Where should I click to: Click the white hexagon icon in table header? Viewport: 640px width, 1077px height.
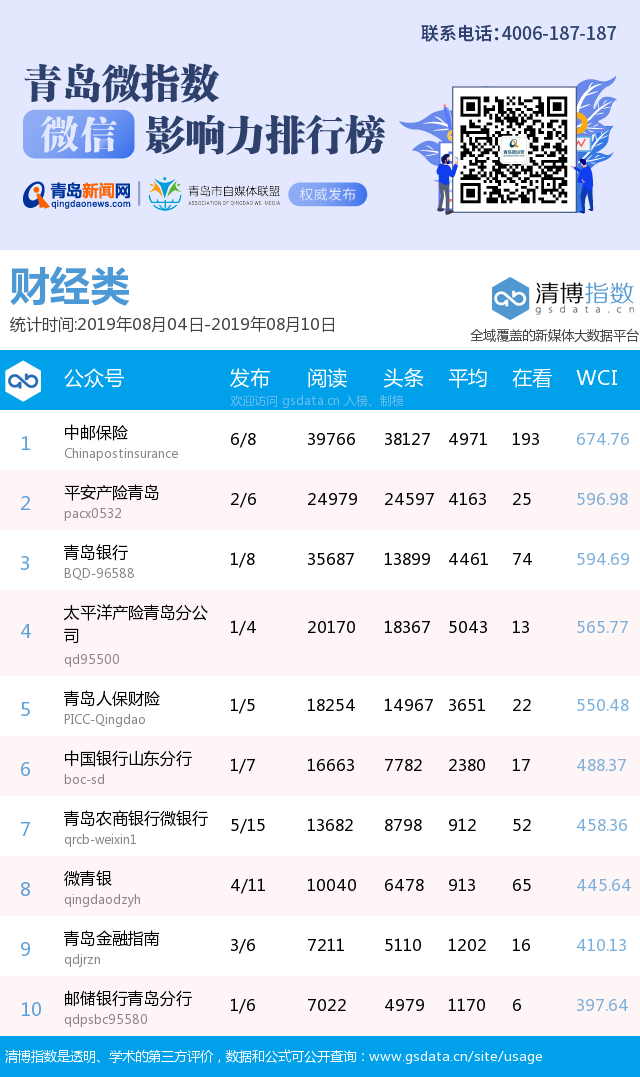pyautogui.click(x=23, y=380)
